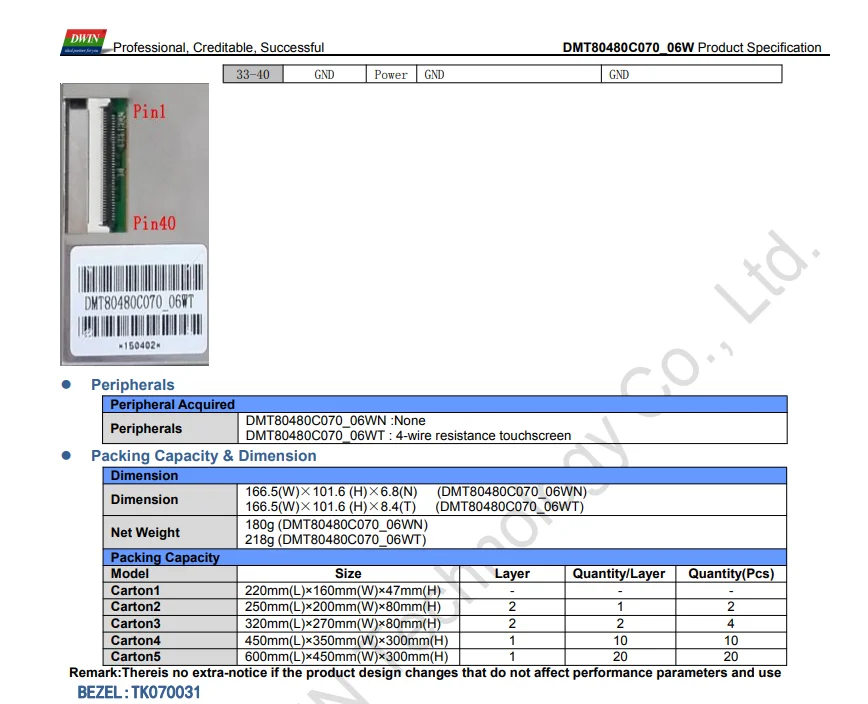Image resolution: width=868 pixels, height=704 pixels.
Task: Click 'Professional, Creditable, Successful' slogan
Action: click(x=218, y=48)
